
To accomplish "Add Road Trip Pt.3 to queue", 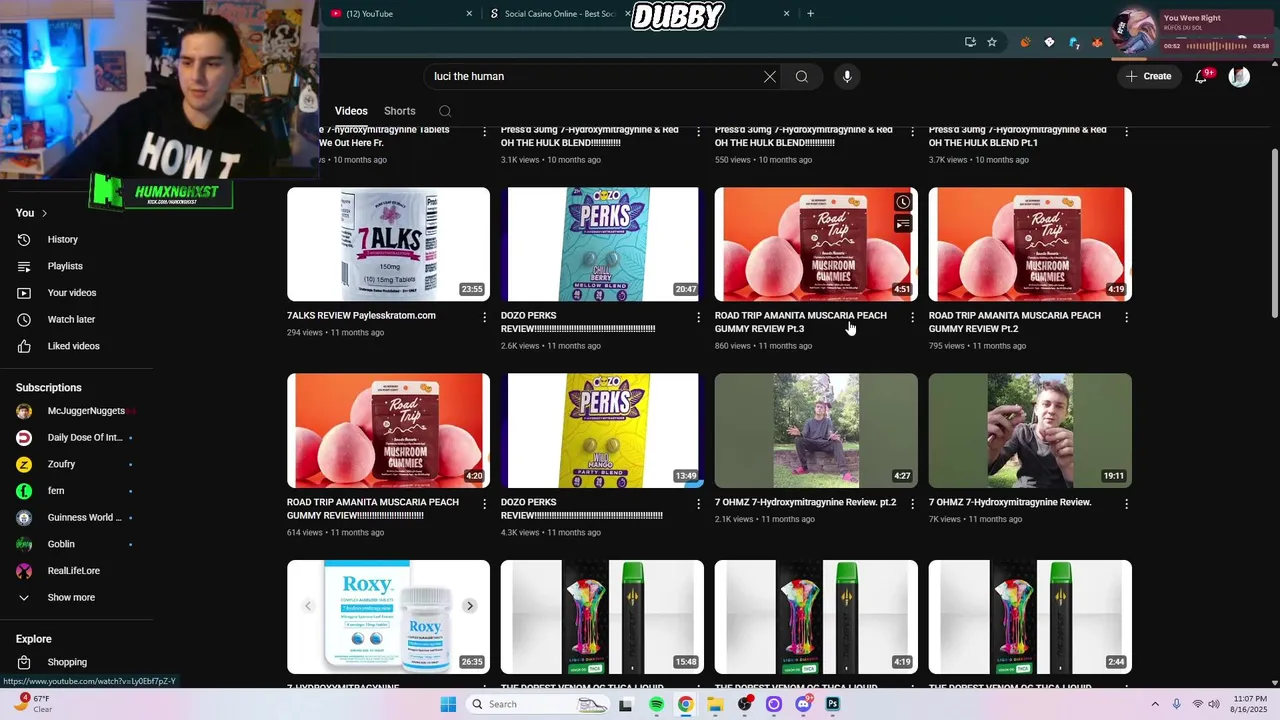I will (x=903, y=224).
